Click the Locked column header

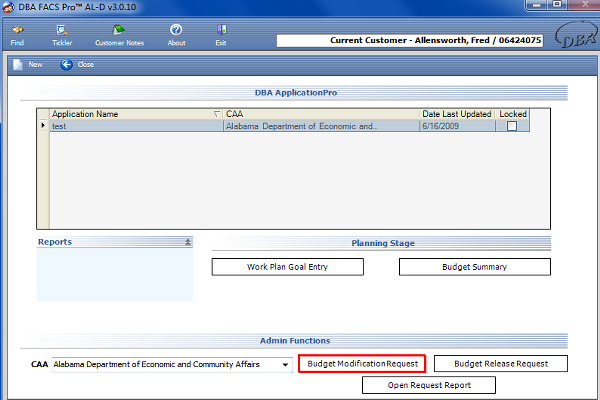tap(513, 114)
